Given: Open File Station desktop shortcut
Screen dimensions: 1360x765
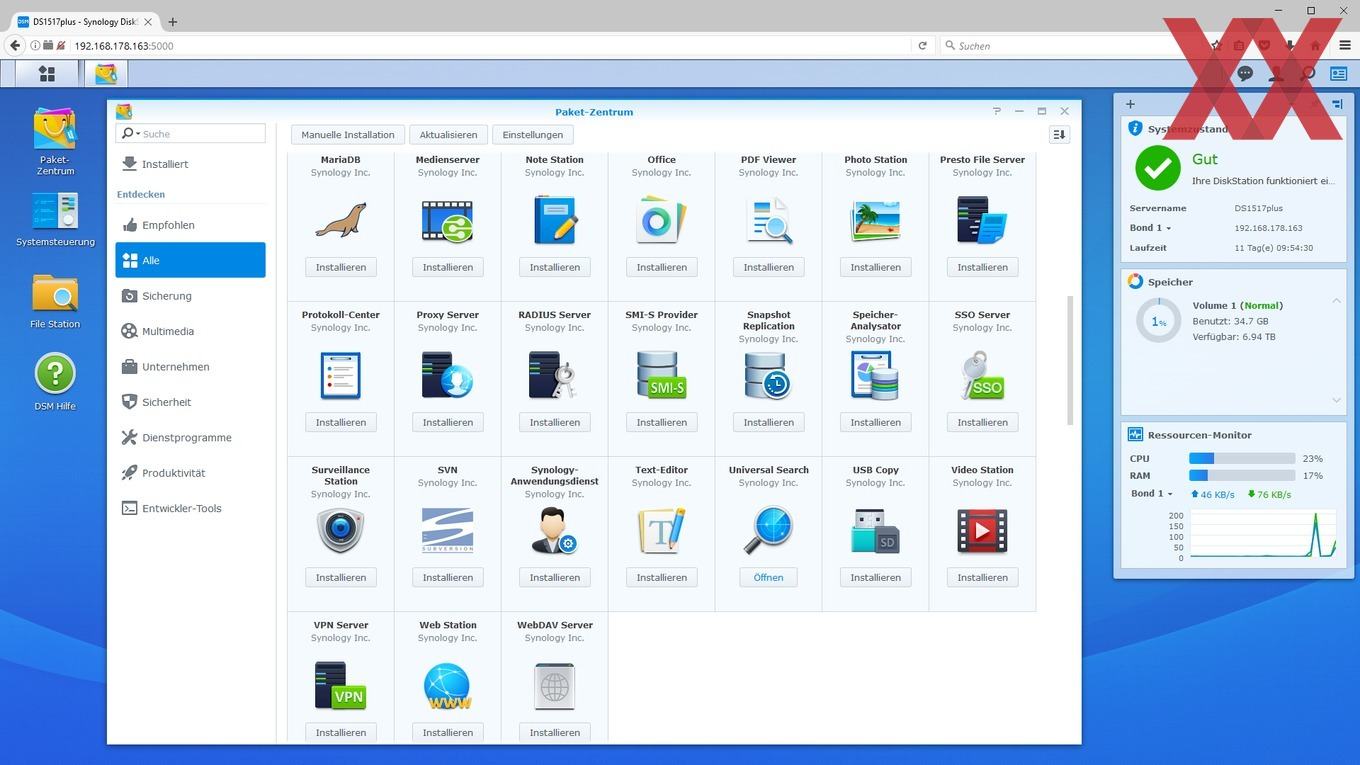Looking at the screenshot, I should (55, 301).
